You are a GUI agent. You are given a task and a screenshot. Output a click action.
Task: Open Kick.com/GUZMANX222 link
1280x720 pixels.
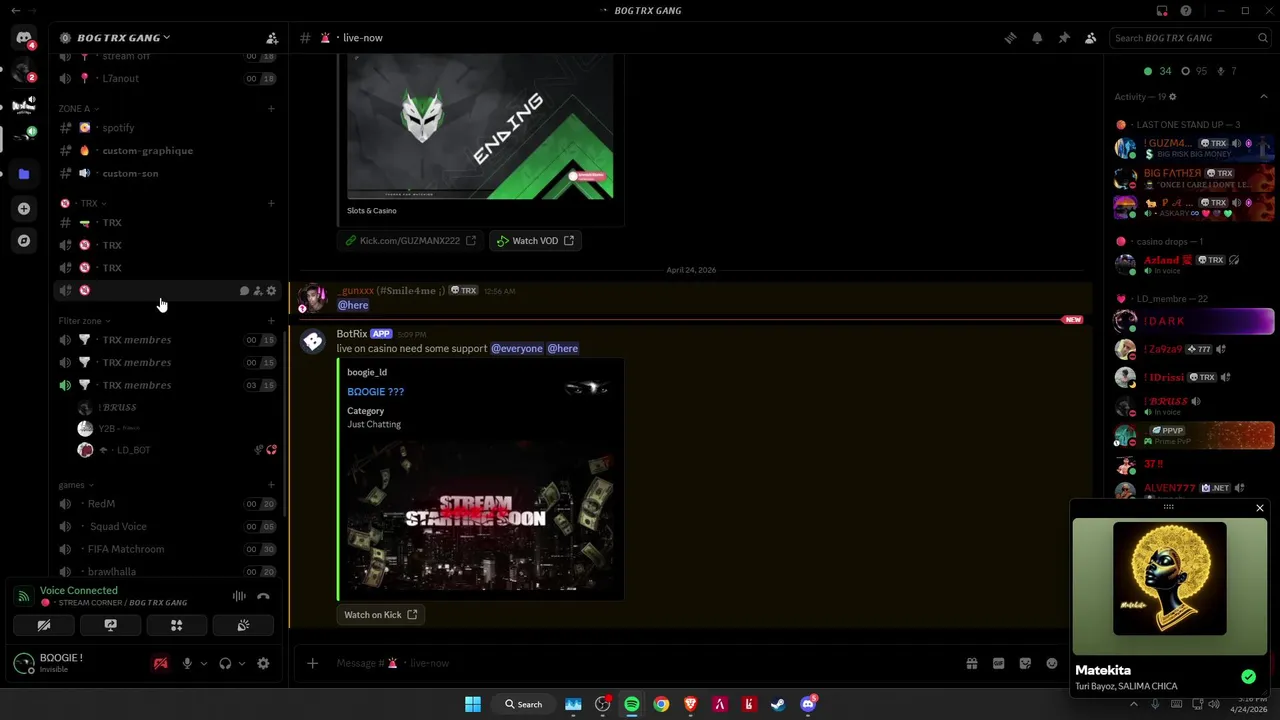(x=411, y=241)
